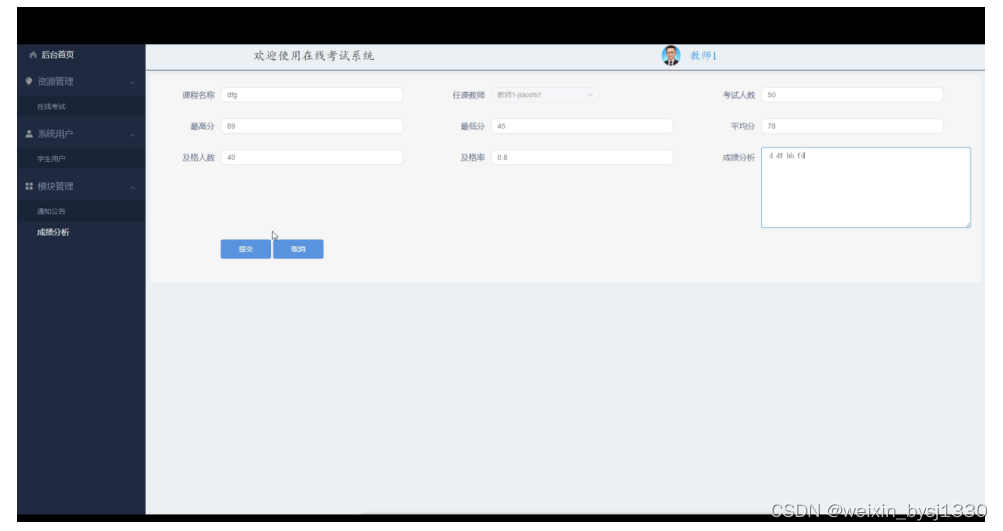Click inside the 成绩分析 text area
Image resolution: width=1003 pixels, height=531 pixels.
coord(865,187)
